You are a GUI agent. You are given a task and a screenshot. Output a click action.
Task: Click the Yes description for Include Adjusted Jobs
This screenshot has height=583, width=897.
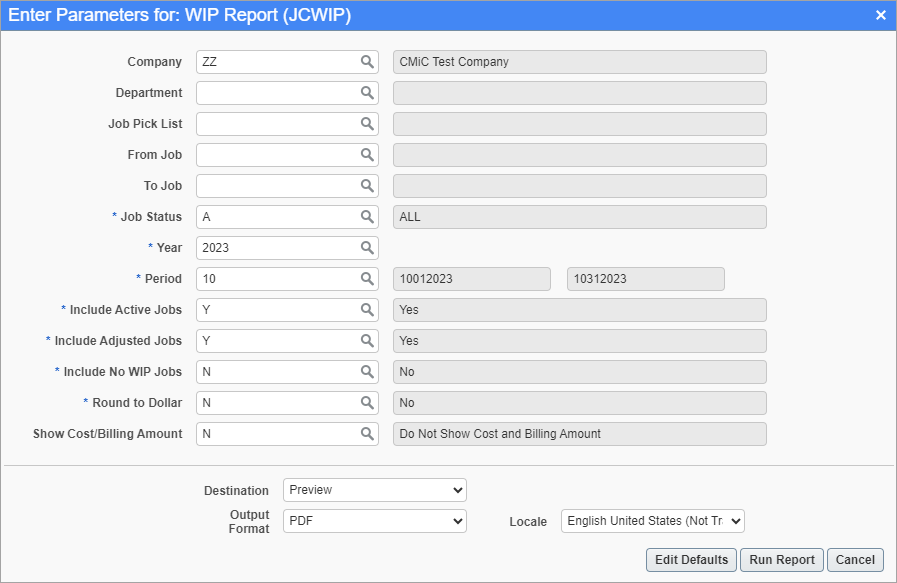pyautogui.click(x=580, y=340)
